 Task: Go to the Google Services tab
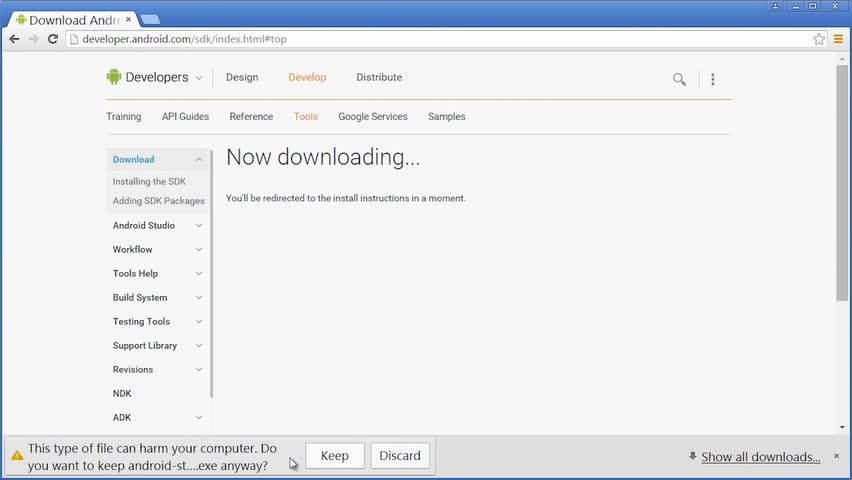373,116
